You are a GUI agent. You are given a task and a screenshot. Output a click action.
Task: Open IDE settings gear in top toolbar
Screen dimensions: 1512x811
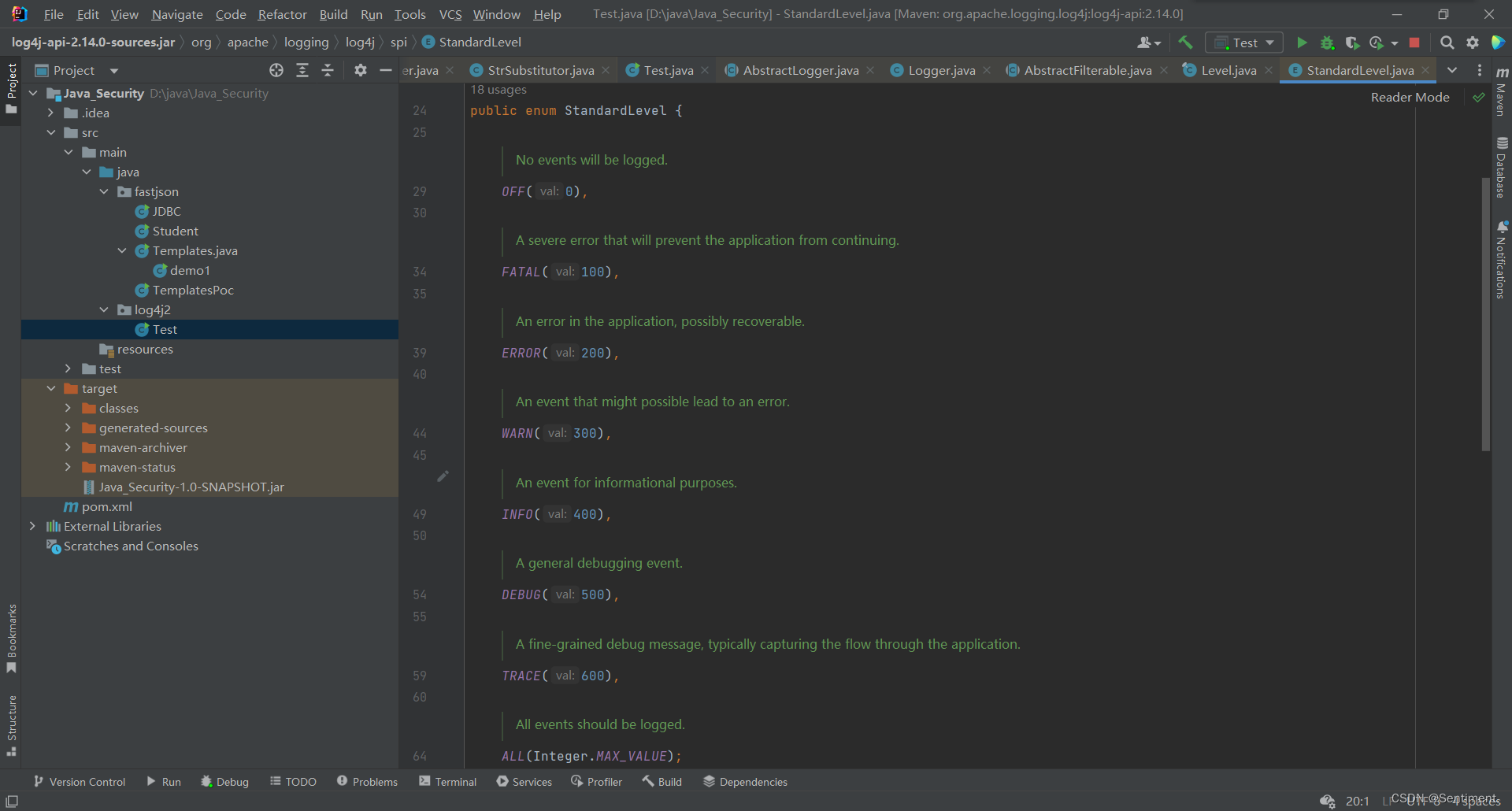point(1473,43)
